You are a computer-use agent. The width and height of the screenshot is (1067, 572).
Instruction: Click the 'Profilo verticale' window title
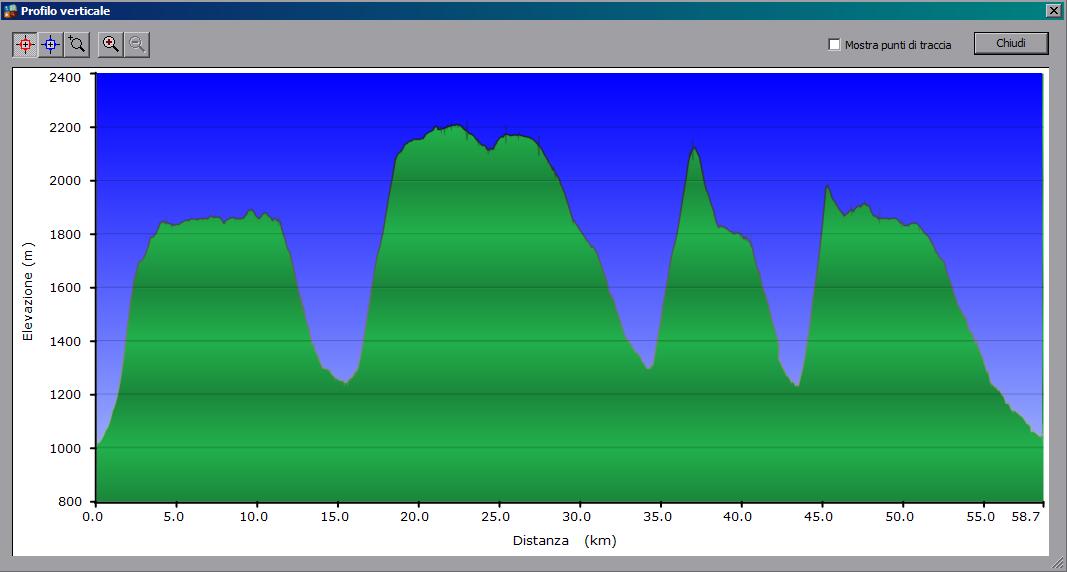pos(65,11)
